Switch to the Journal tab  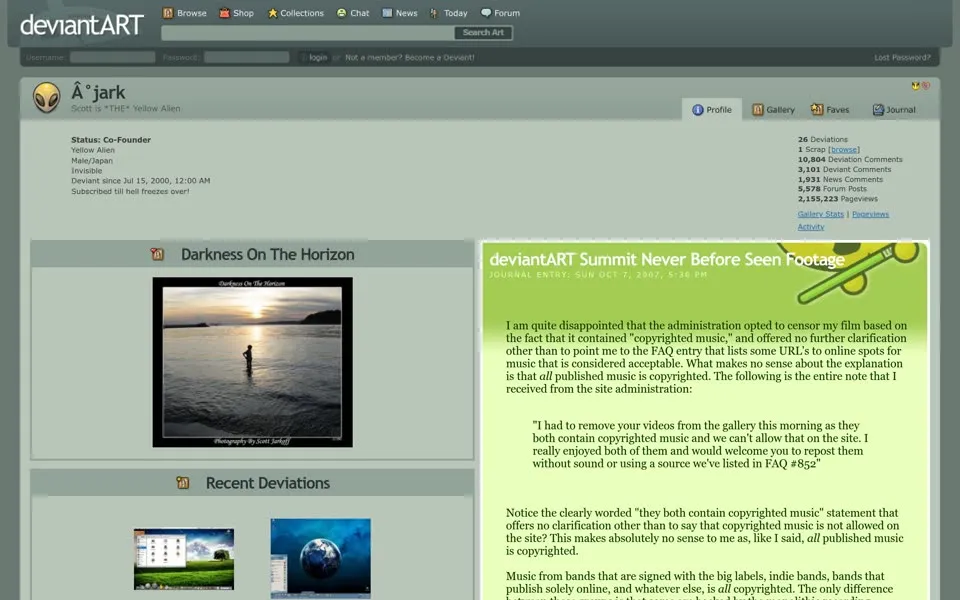click(894, 110)
